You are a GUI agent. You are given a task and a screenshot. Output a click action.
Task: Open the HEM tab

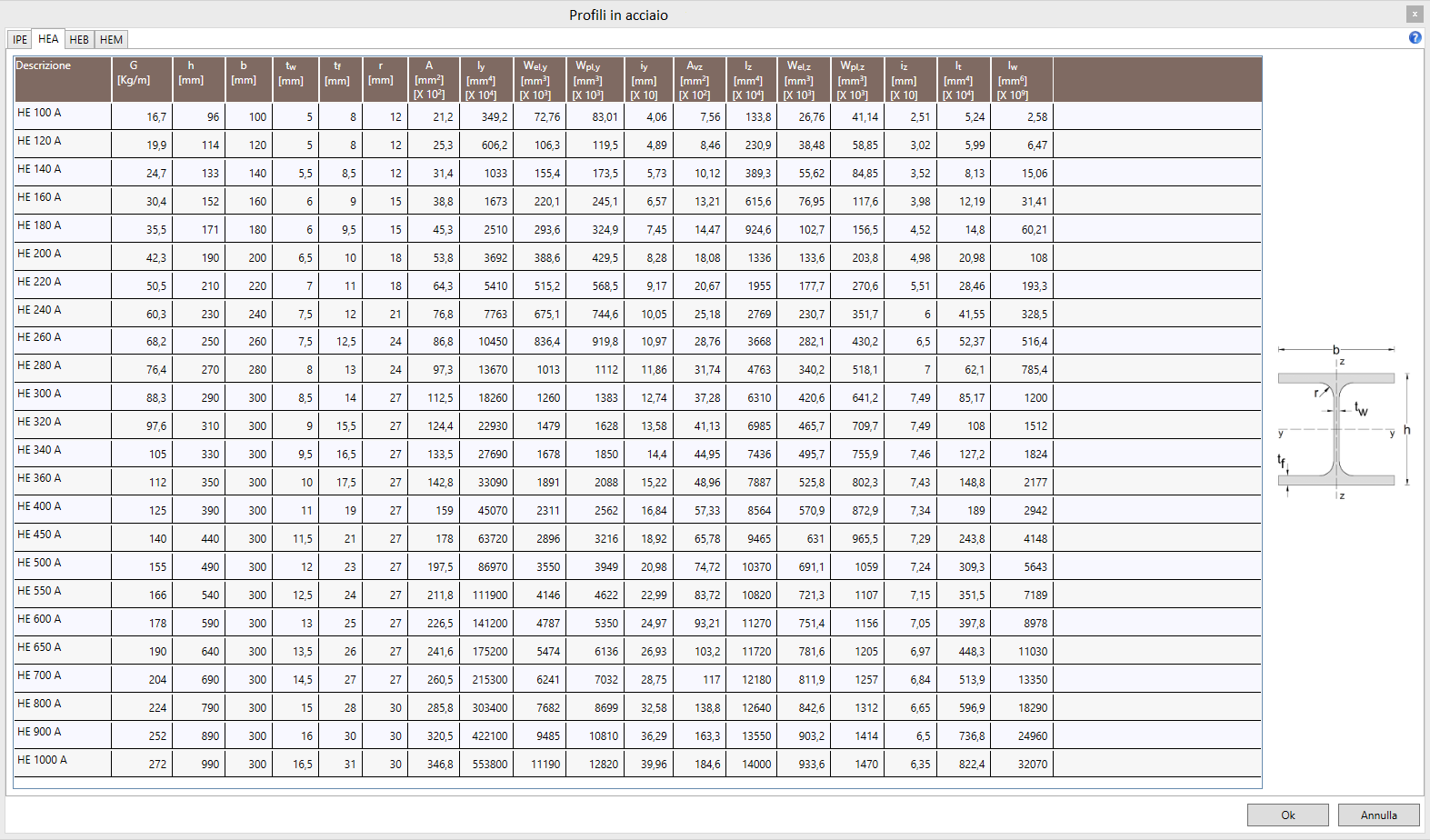tap(111, 39)
